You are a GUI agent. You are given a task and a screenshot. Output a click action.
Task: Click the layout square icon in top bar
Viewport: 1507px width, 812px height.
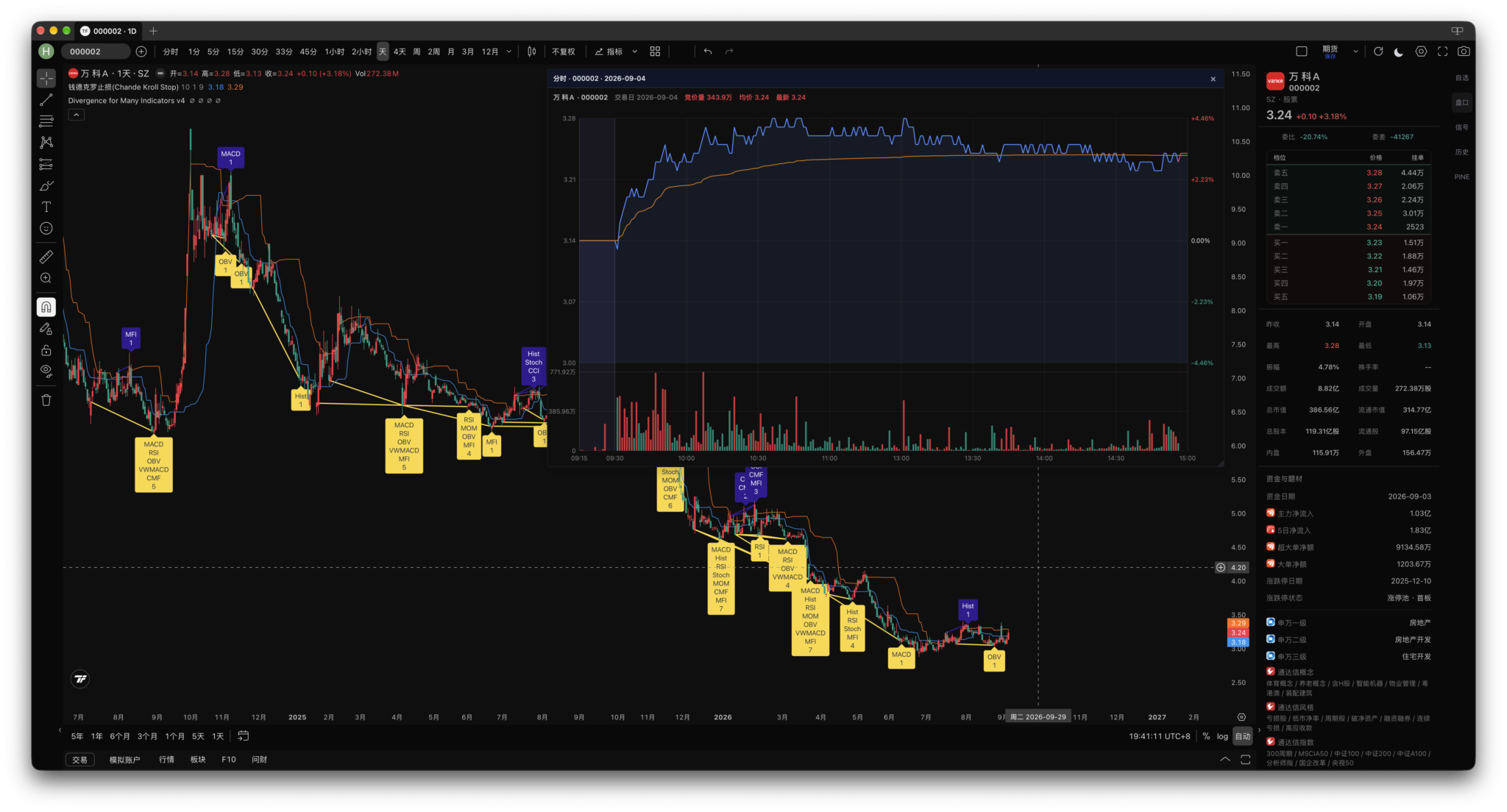[1302, 51]
